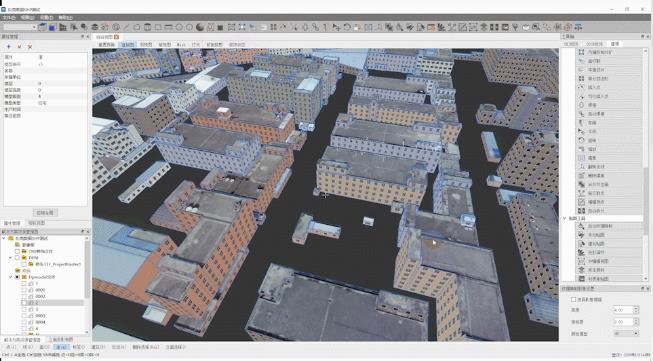Click the trash bin icon in toolbar
This screenshot has width=653, height=361.
[x=147, y=27]
